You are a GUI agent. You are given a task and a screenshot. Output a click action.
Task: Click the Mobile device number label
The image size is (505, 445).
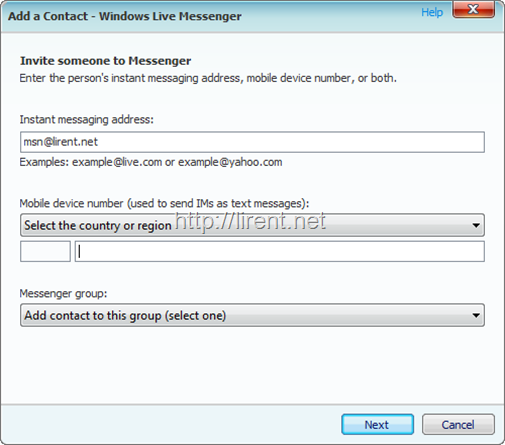pyautogui.click(x=164, y=203)
